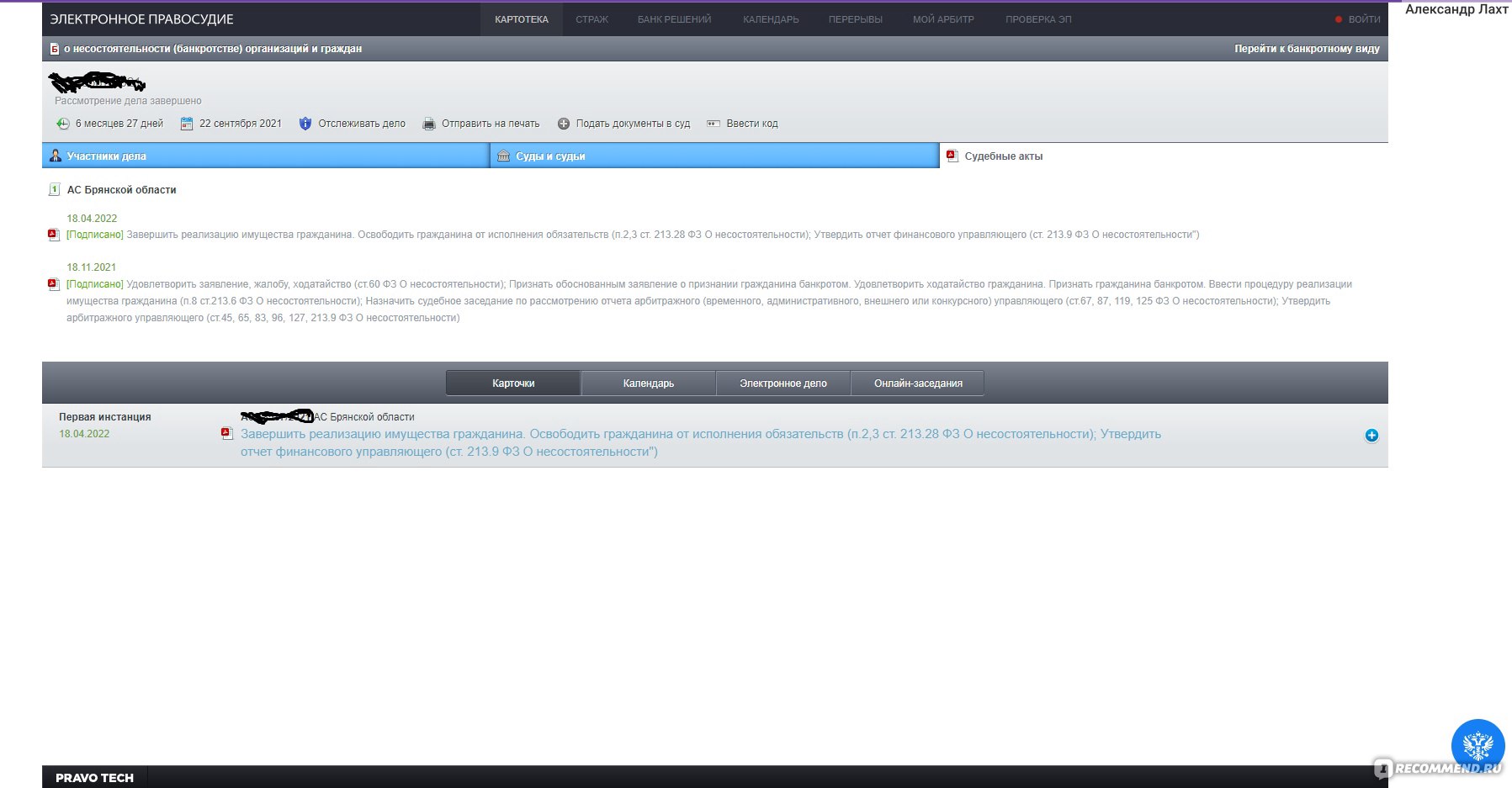
Task: Select the Электронное дело button
Action: (x=783, y=383)
